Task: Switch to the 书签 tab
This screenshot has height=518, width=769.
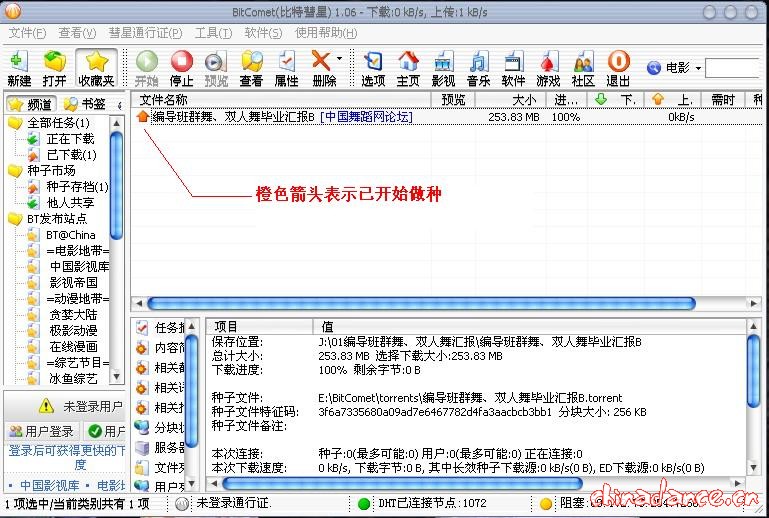Action: click(84, 104)
